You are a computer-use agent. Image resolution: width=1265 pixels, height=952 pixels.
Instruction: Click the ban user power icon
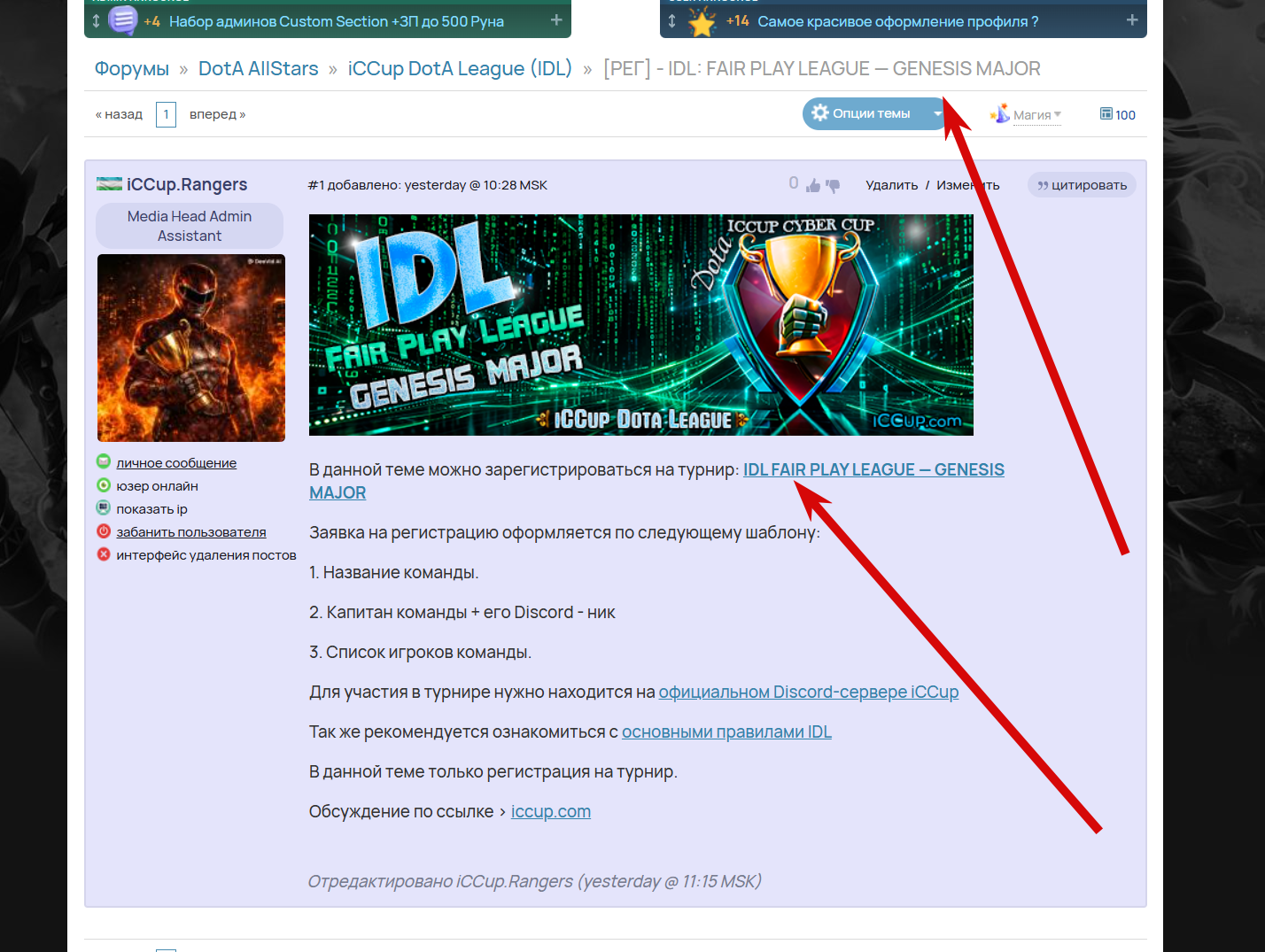(x=104, y=530)
